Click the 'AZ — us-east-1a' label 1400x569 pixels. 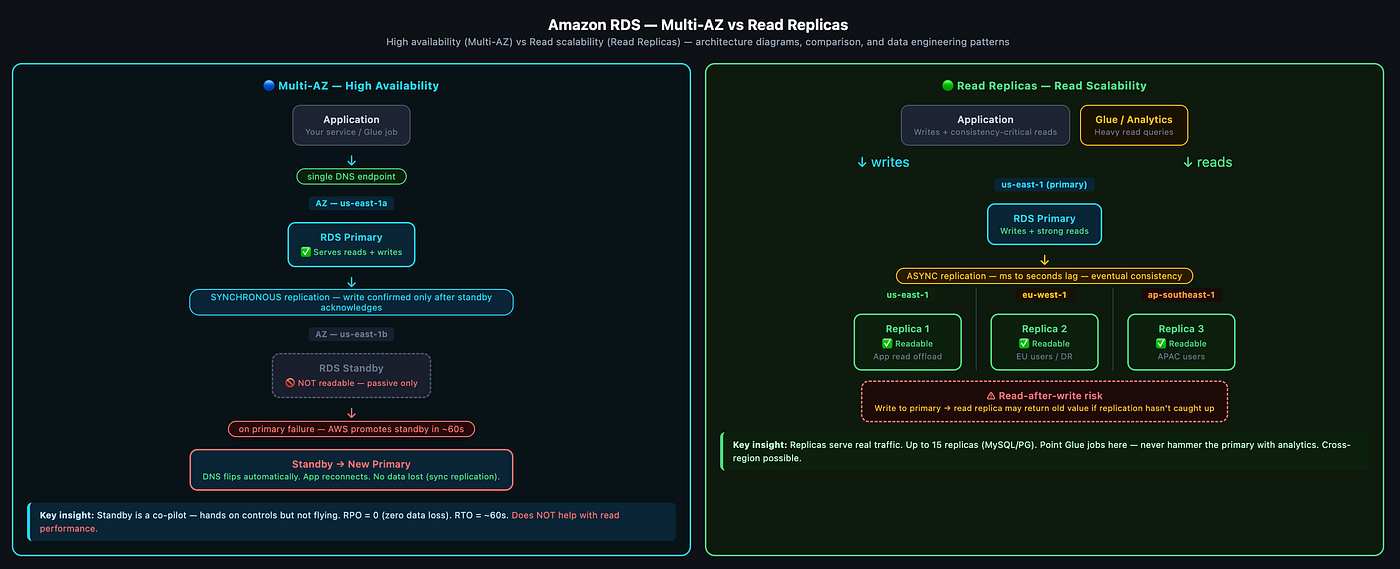pos(351,203)
